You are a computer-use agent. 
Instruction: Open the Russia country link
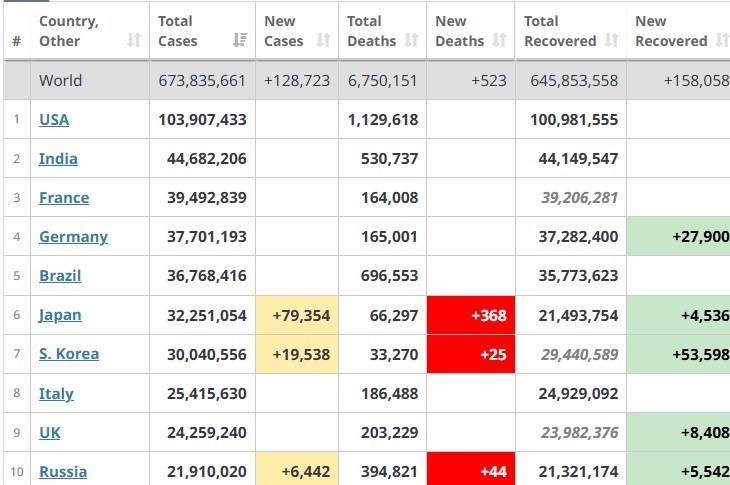click(x=63, y=471)
